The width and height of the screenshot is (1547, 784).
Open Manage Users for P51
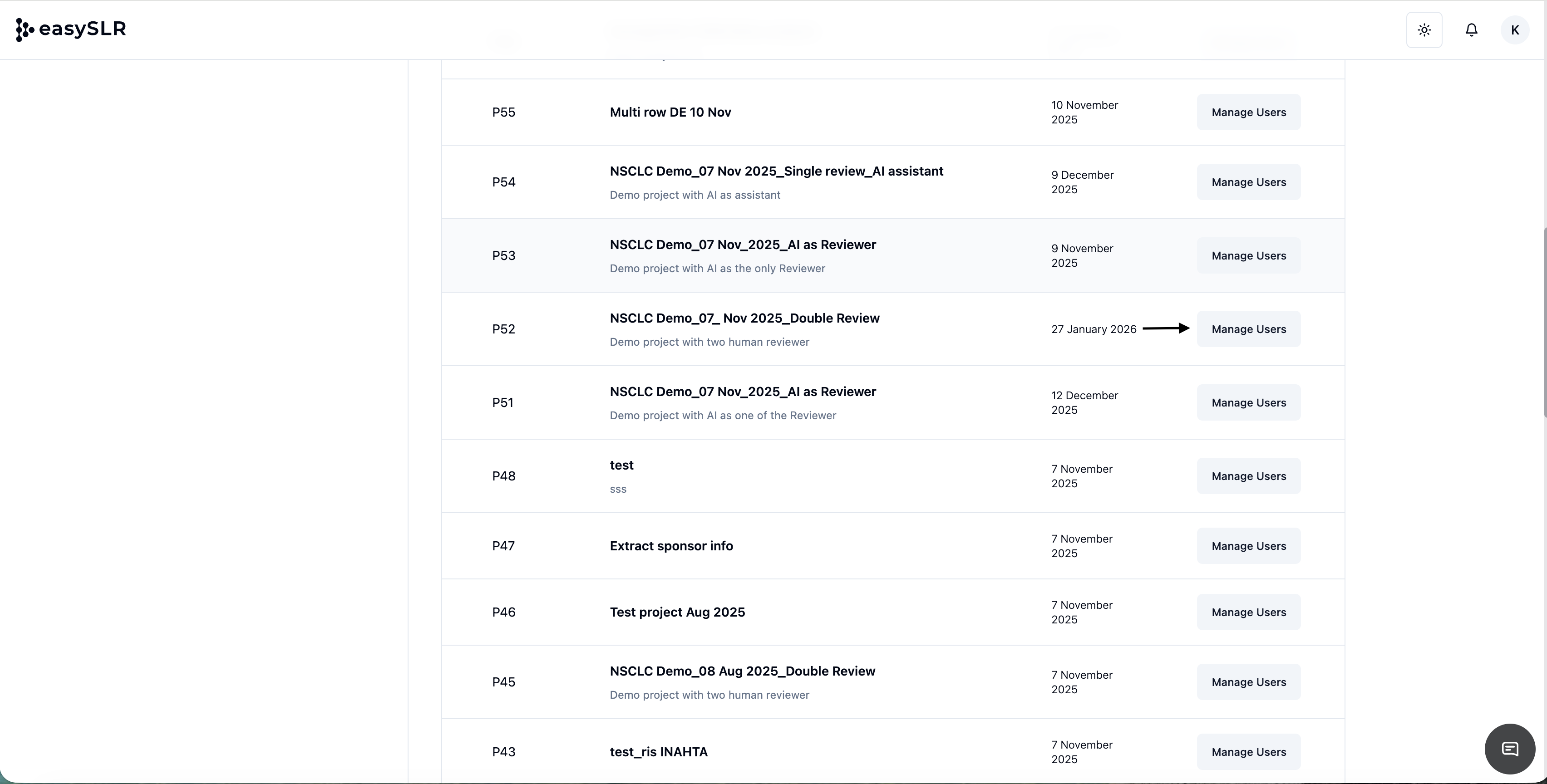[1248, 403]
